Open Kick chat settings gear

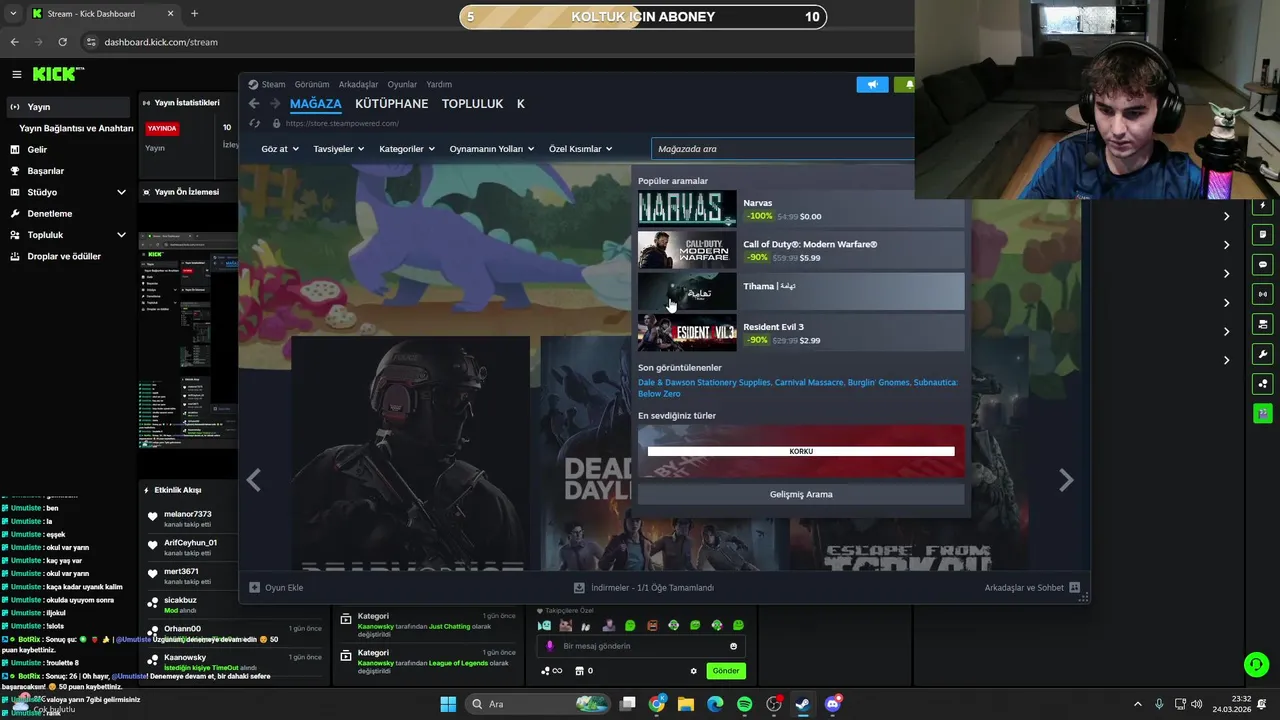click(x=693, y=671)
